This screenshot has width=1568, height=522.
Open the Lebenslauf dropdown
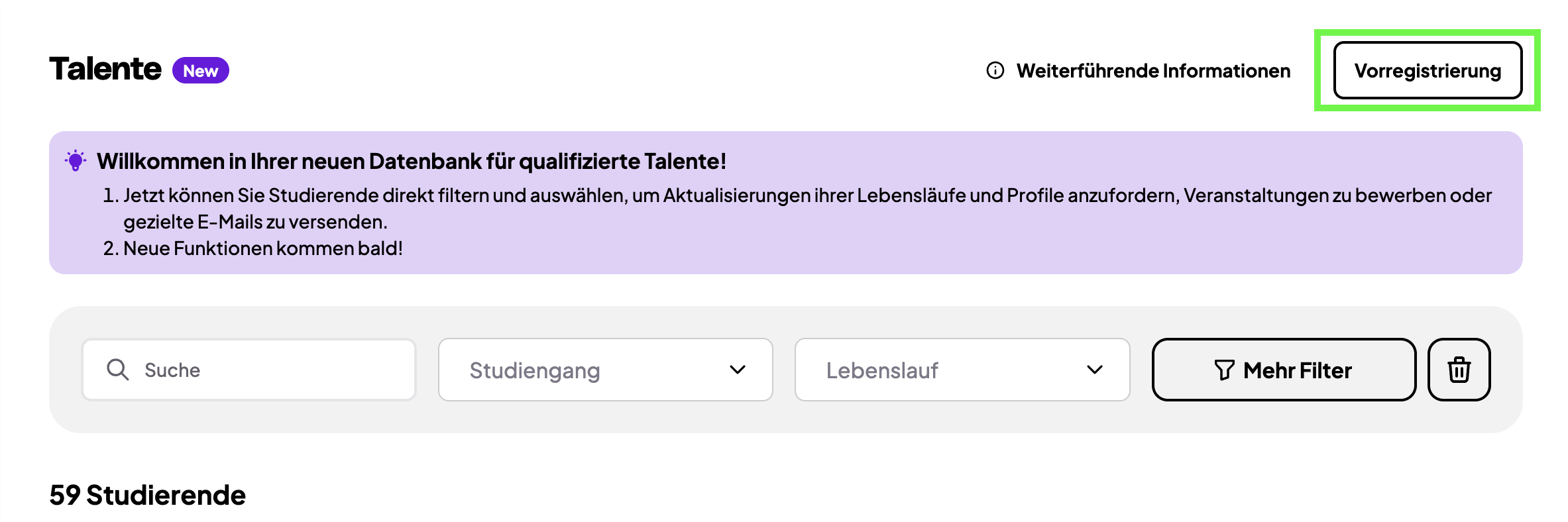click(x=941, y=370)
